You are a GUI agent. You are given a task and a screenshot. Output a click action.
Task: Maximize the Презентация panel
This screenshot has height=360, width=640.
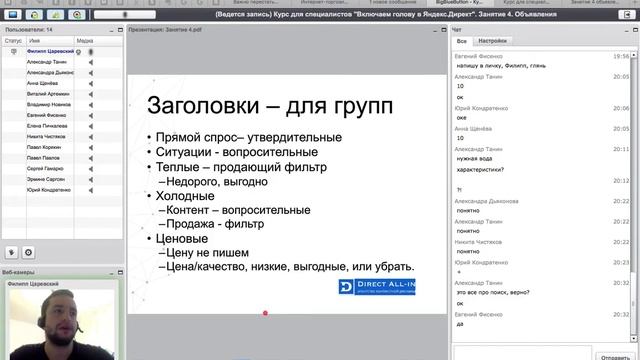tap(444, 30)
